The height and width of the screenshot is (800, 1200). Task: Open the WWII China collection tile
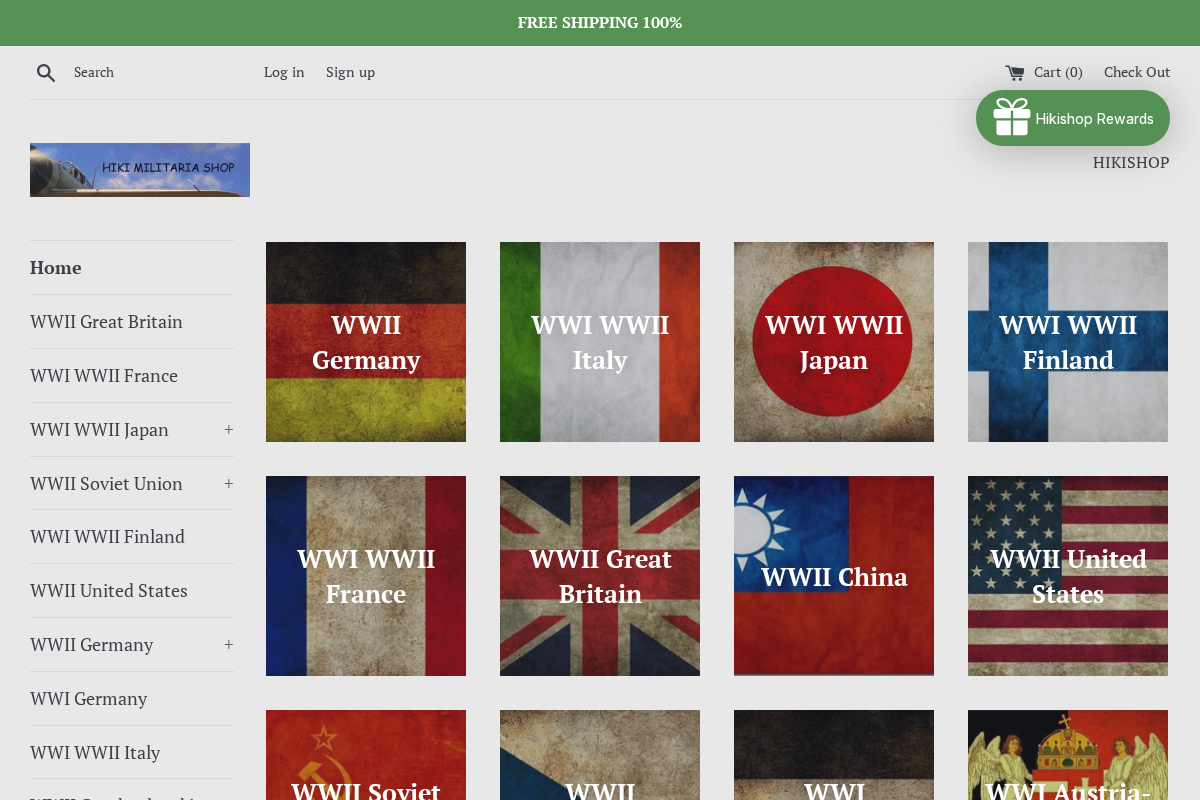click(834, 576)
